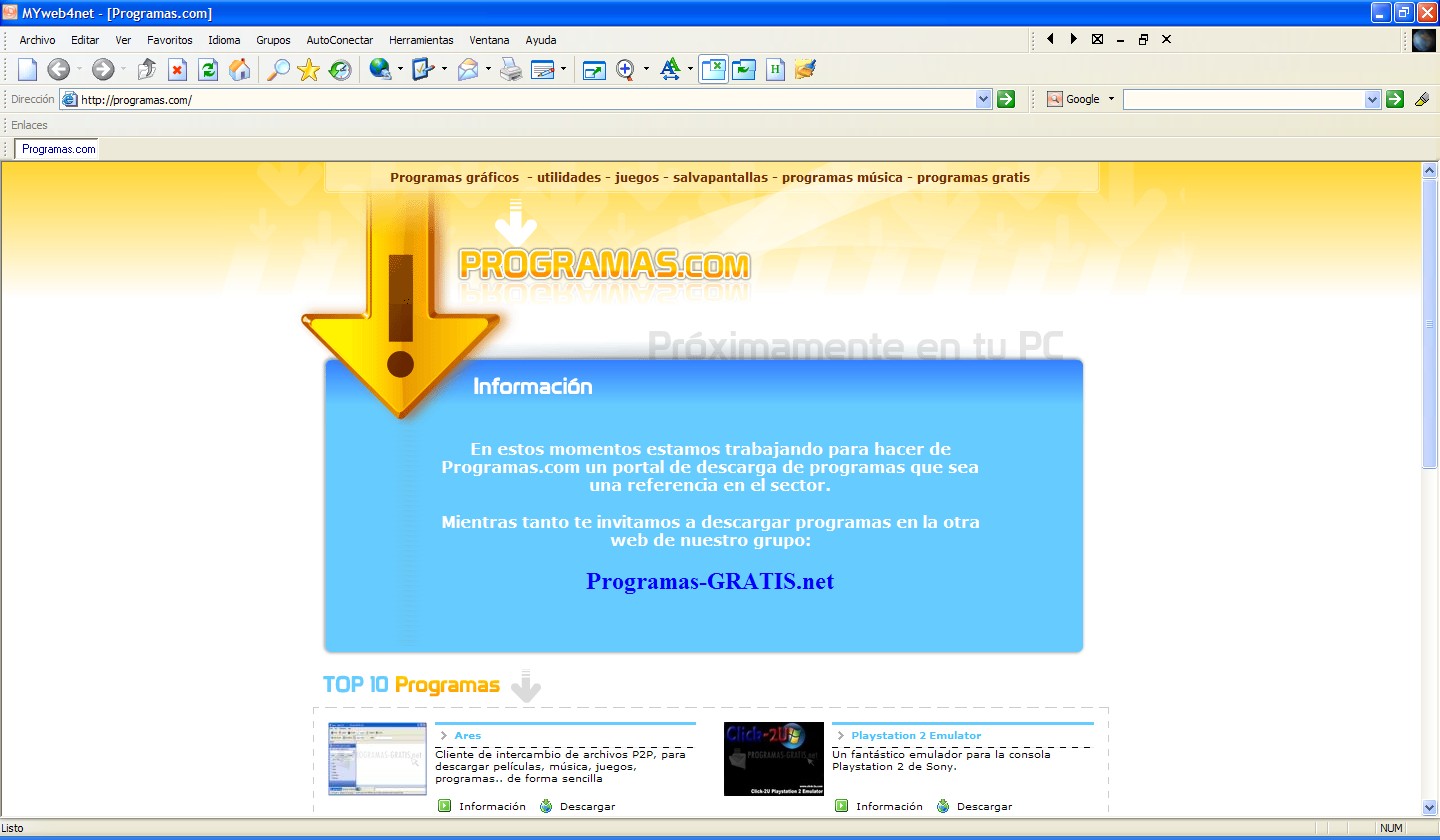Open the Favoritos menu

pyautogui.click(x=170, y=40)
